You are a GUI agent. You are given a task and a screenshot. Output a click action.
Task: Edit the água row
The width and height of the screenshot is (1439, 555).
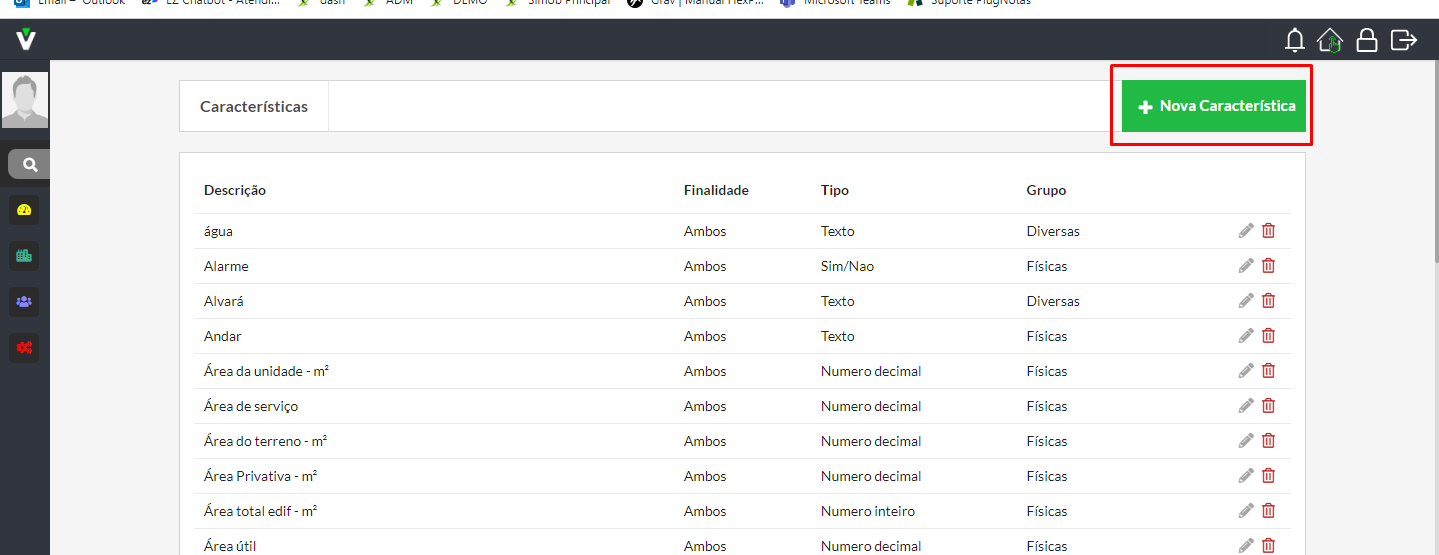(1246, 231)
